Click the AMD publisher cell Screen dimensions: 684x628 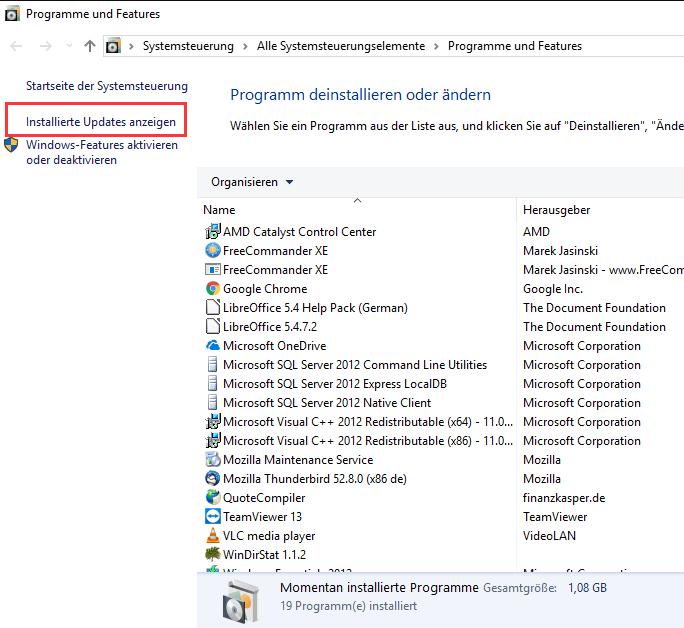[536, 232]
